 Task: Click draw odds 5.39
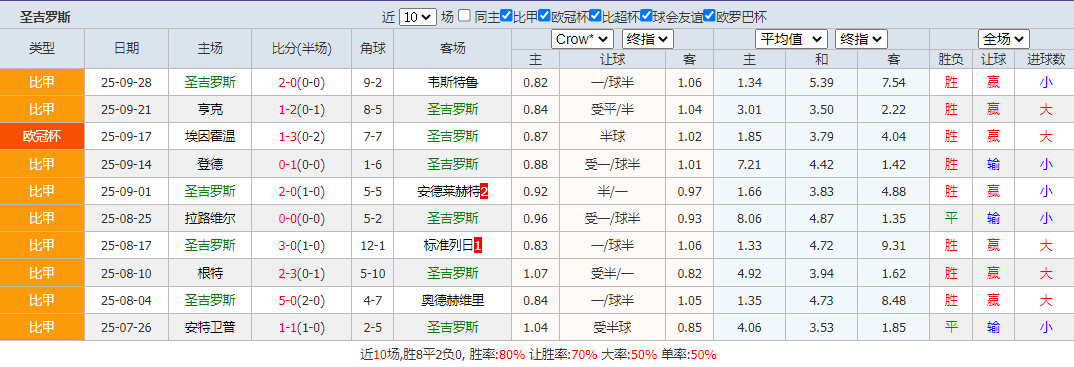821,83
